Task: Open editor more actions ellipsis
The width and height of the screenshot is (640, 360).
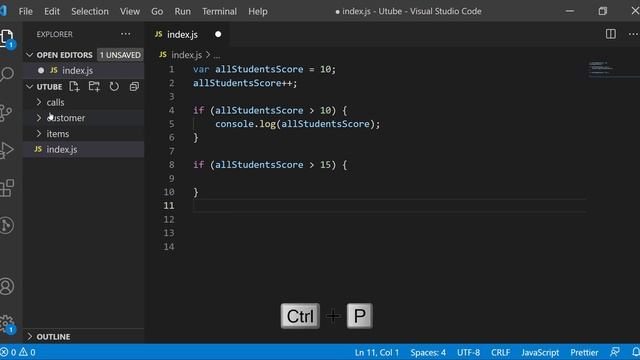Action: tap(633, 34)
